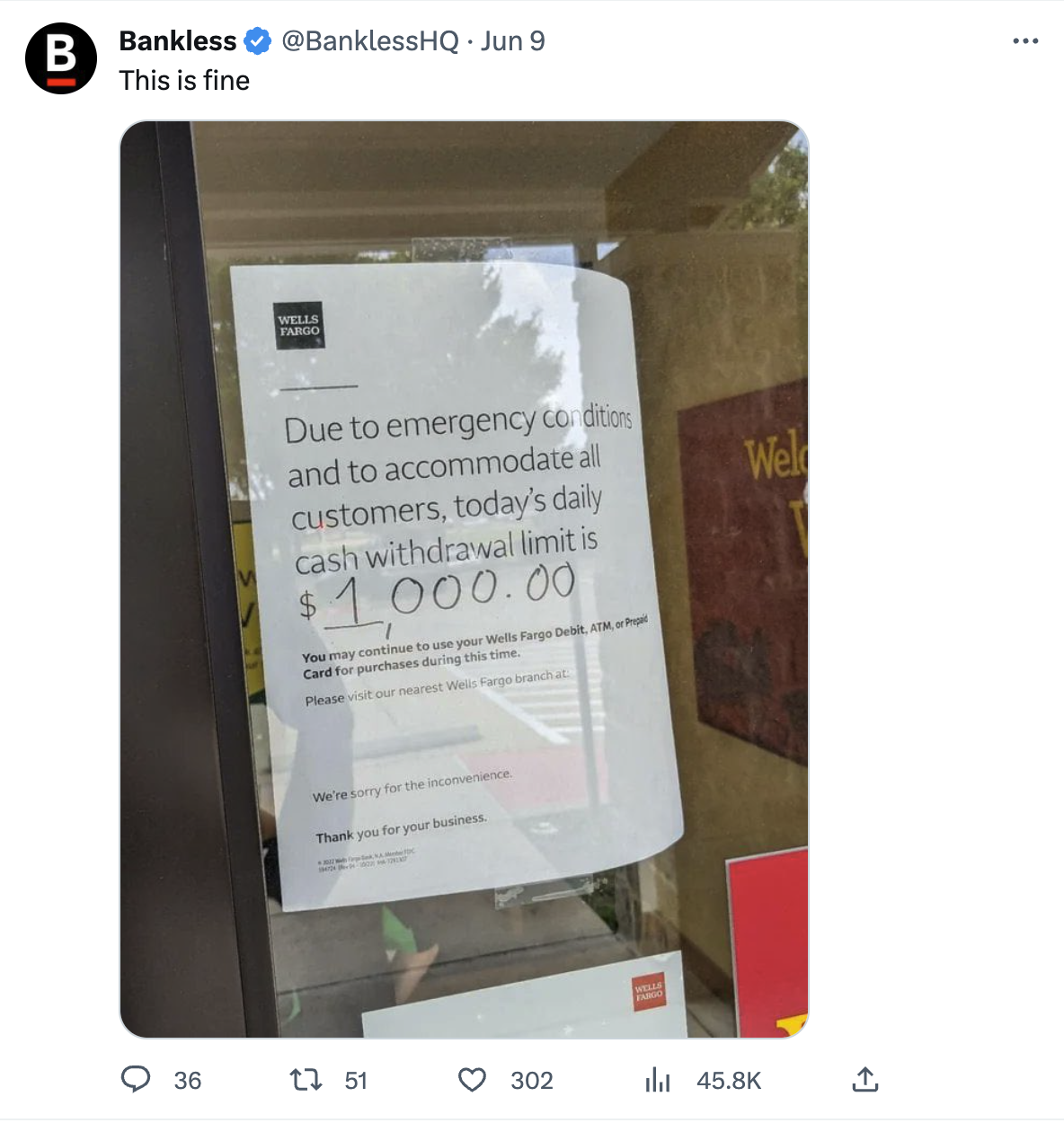The width and height of the screenshot is (1064, 1123).
Task: Click the handwritten $1,000.00 amount in photo
Action: click(438, 595)
